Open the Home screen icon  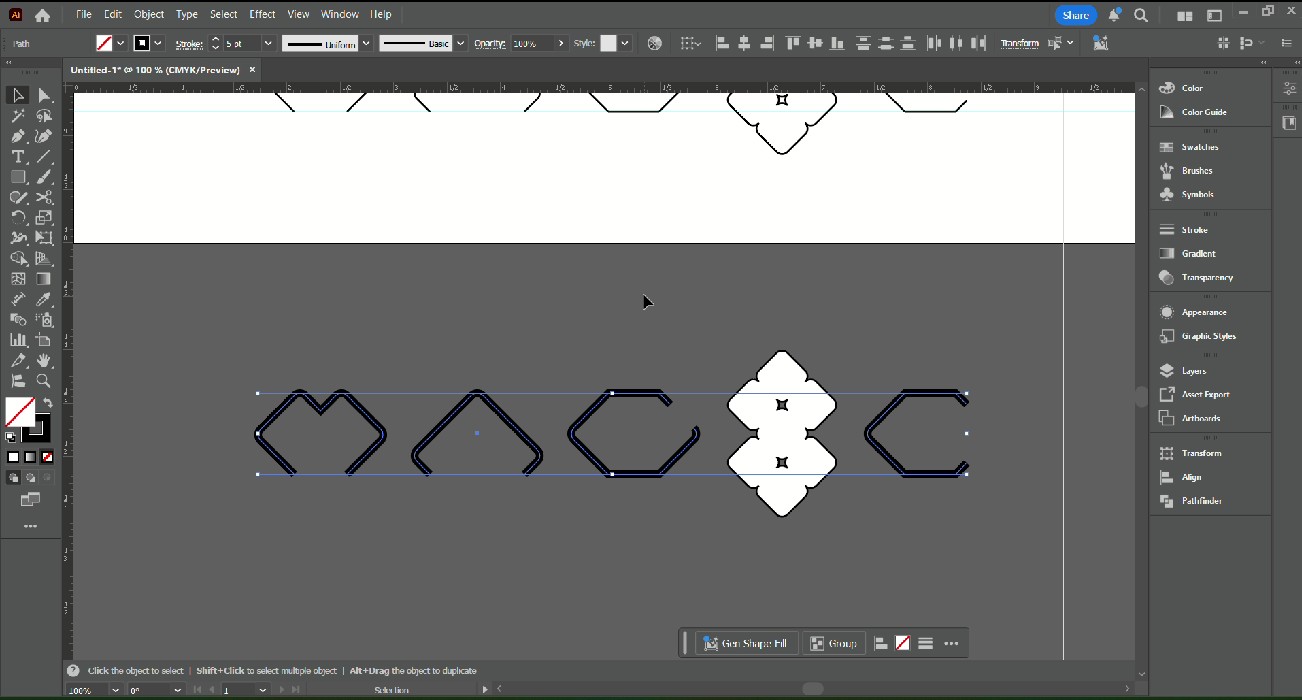[42, 15]
